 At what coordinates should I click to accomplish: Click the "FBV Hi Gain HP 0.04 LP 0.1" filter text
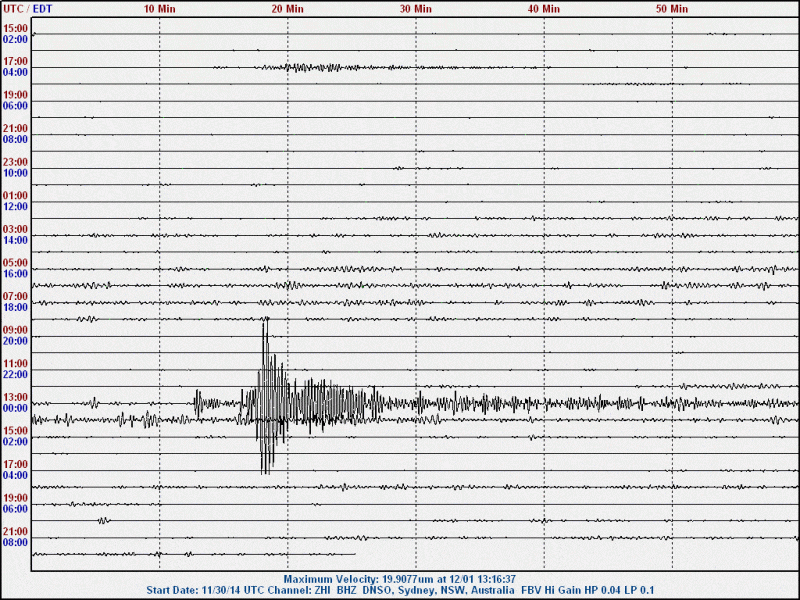(x=587, y=591)
